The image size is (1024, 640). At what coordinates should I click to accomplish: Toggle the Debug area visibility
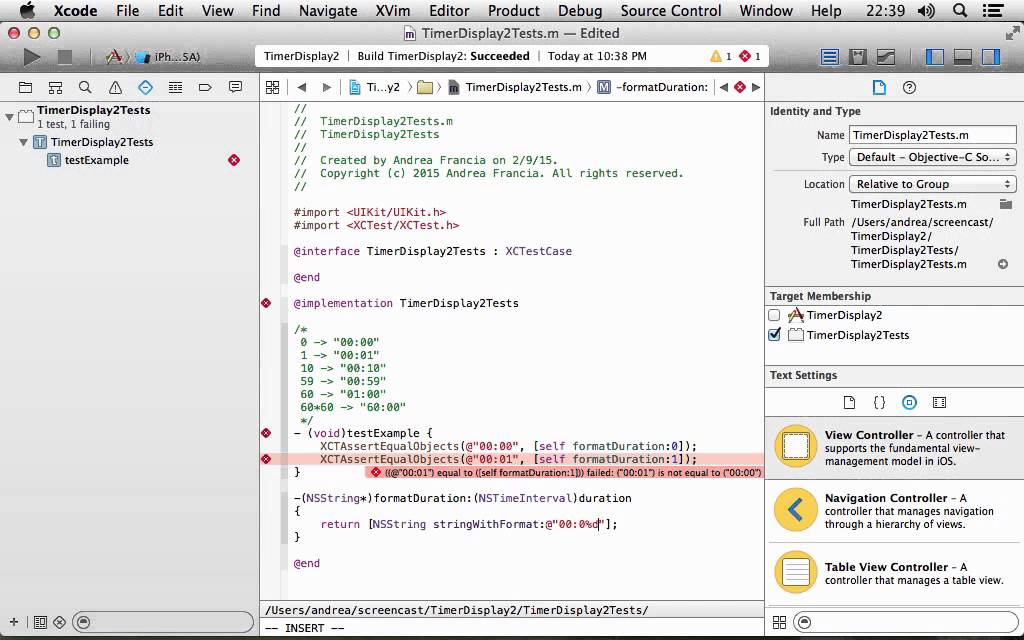click(x=963, y=57)
